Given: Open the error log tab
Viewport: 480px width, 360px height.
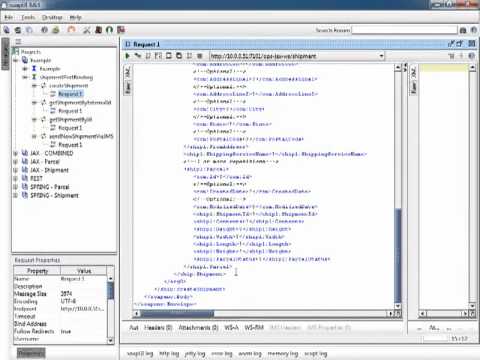Looking at the screenshot, I should tap(222, 354).
